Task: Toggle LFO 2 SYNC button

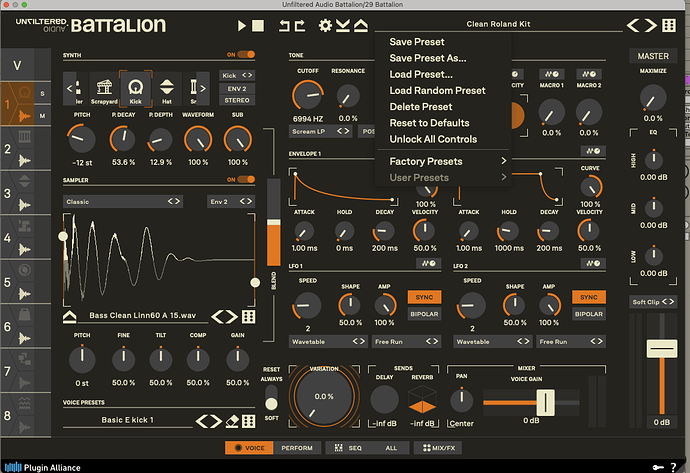Action: 589,297
